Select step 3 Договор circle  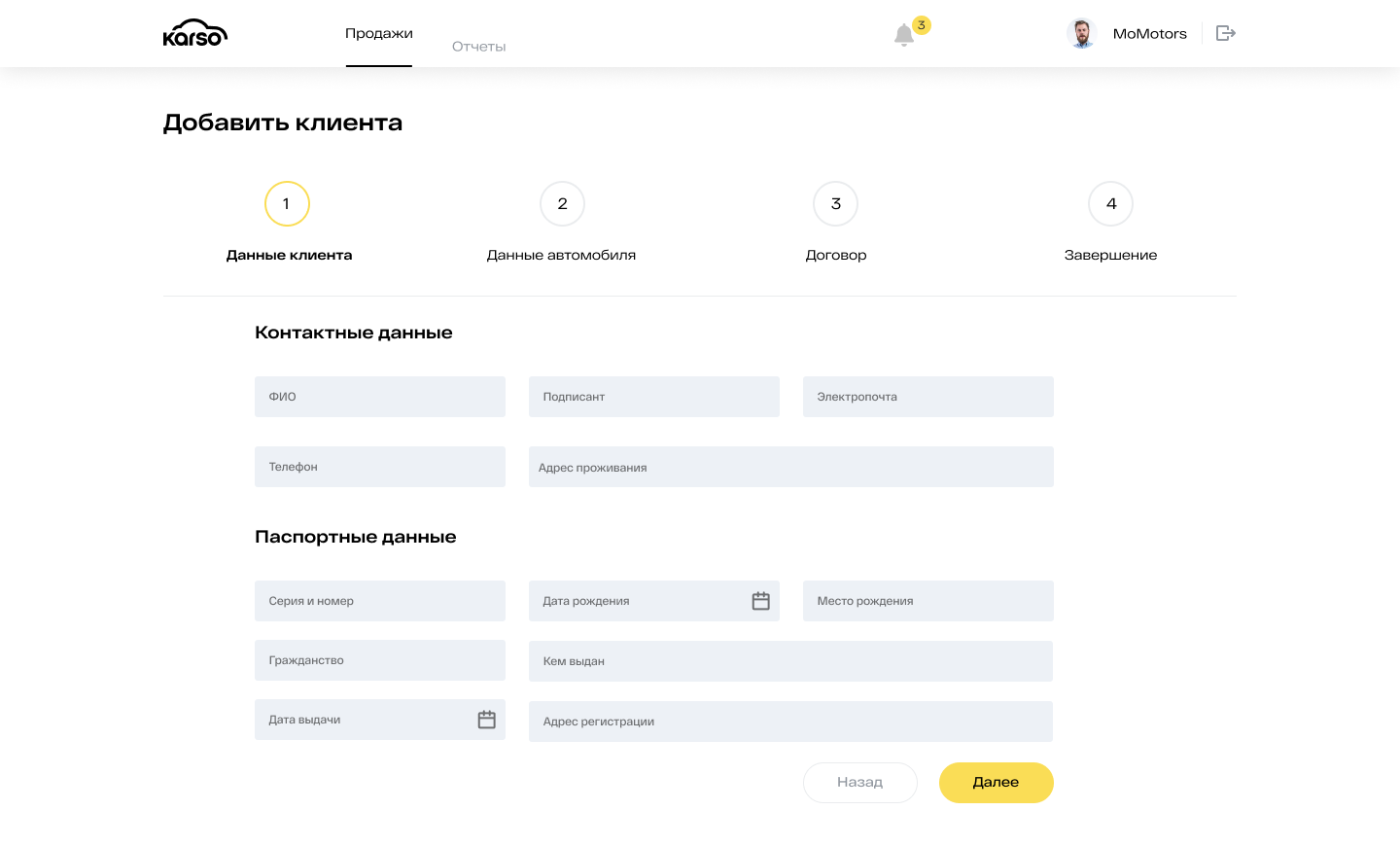tap(836, 204)
